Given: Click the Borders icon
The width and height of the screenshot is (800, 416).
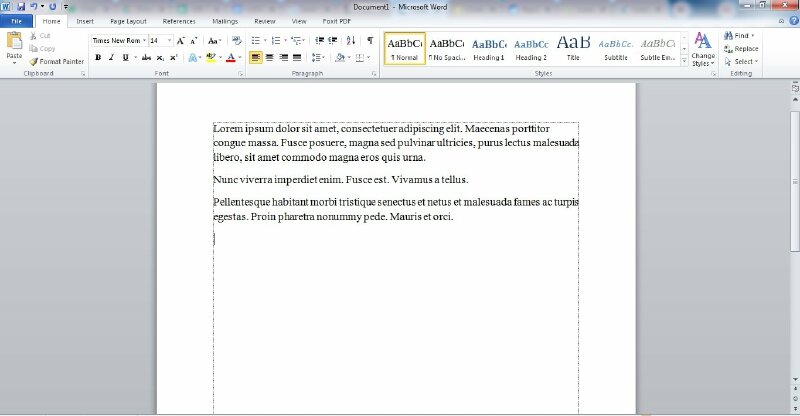Looking at the screenshot, I should click(x=360, y=57).
